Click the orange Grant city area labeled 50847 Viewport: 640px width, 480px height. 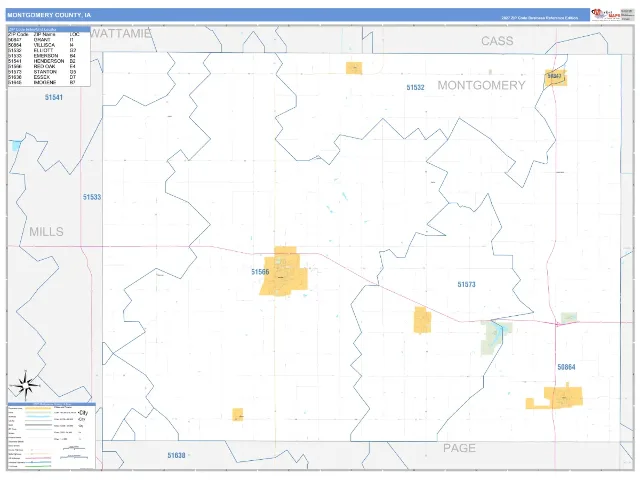click(556, 78)
